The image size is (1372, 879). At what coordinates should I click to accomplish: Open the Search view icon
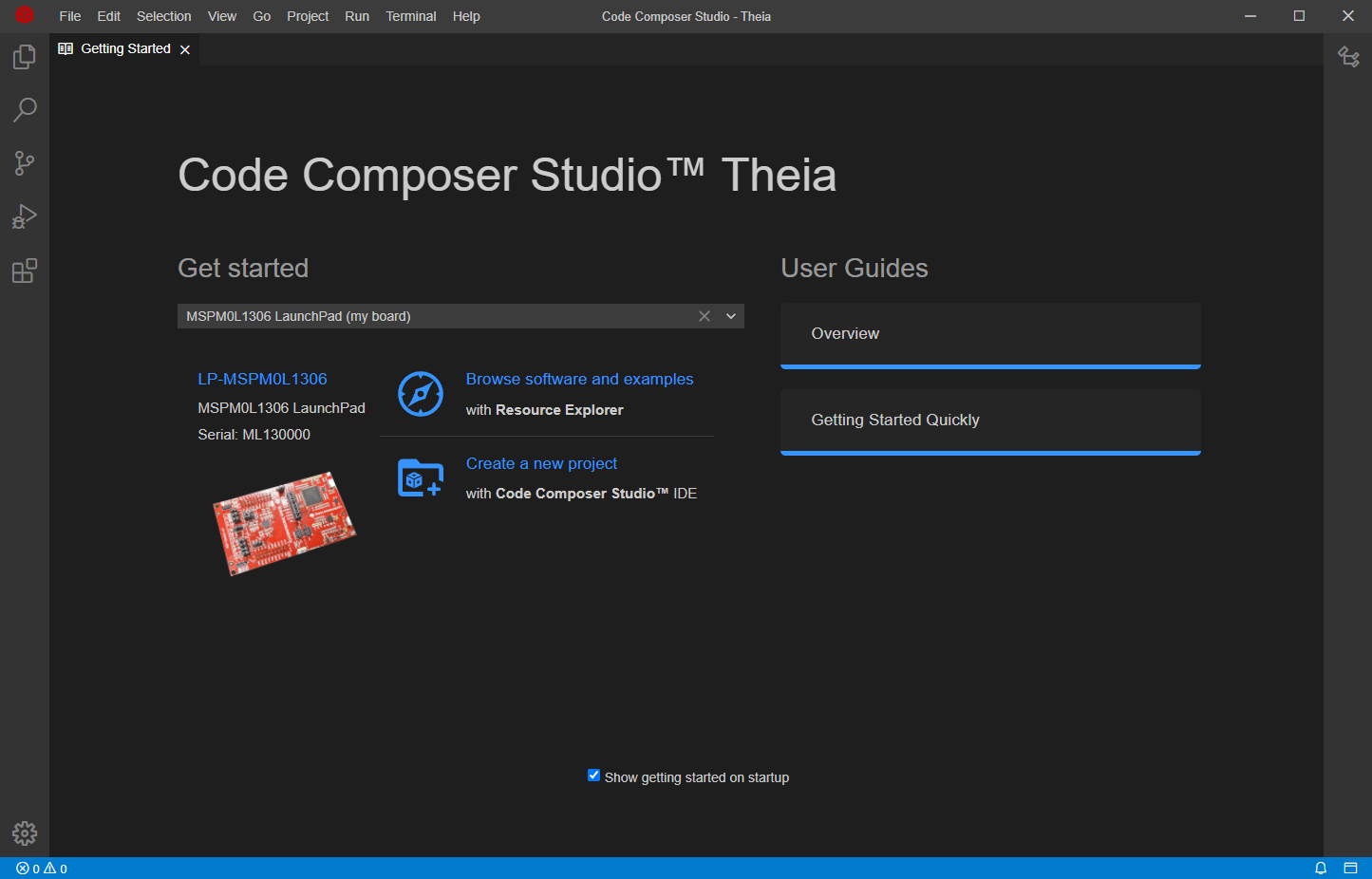(25, 110)
